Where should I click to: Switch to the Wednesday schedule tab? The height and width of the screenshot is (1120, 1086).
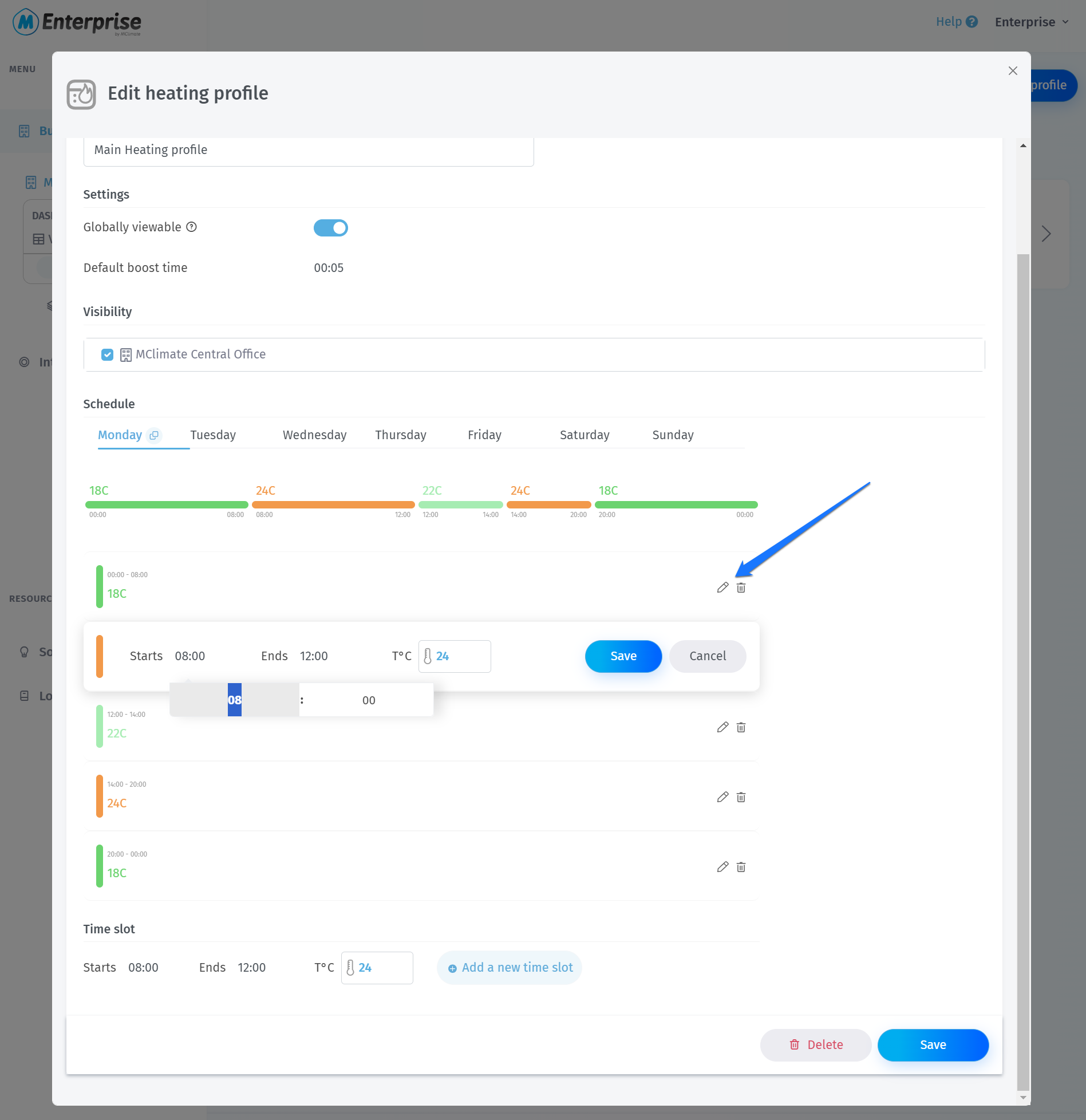[314, 435]
